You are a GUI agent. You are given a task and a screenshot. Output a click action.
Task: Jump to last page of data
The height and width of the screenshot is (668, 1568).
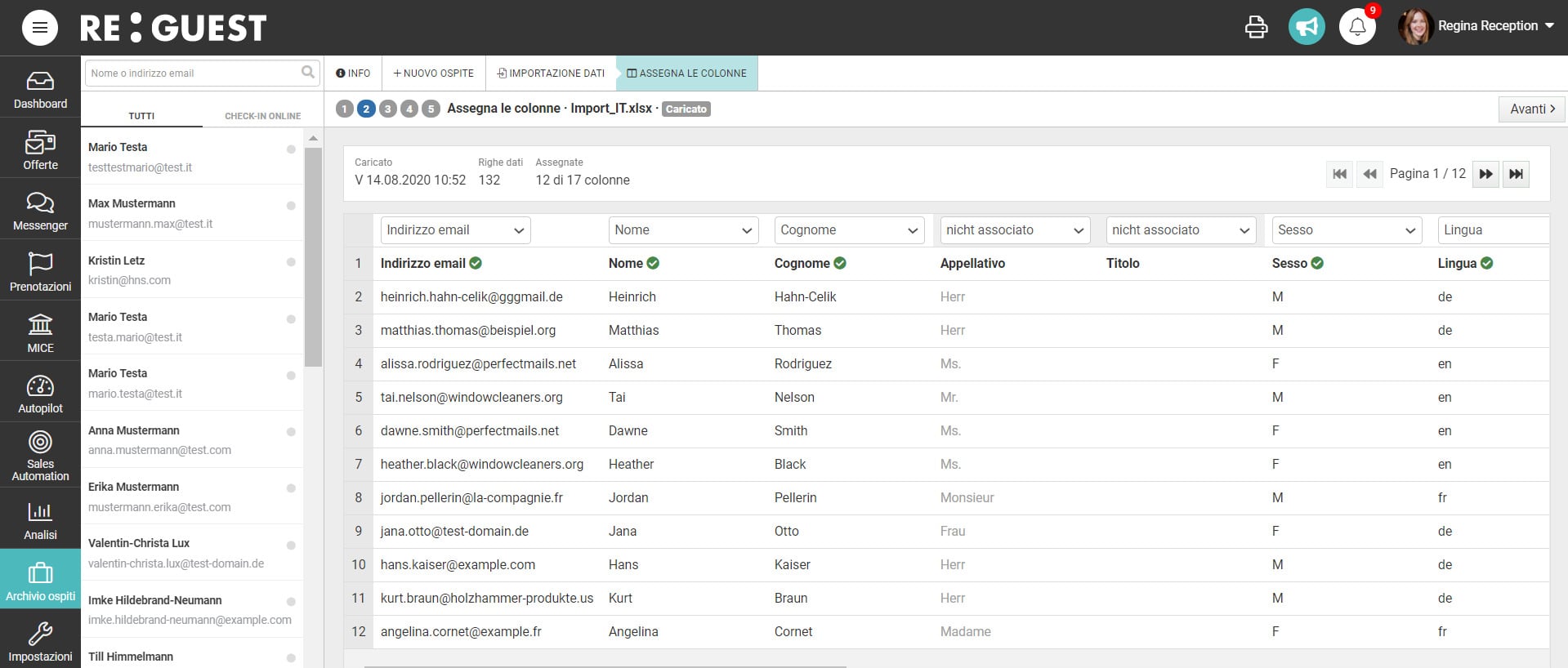click(1516, 174)
